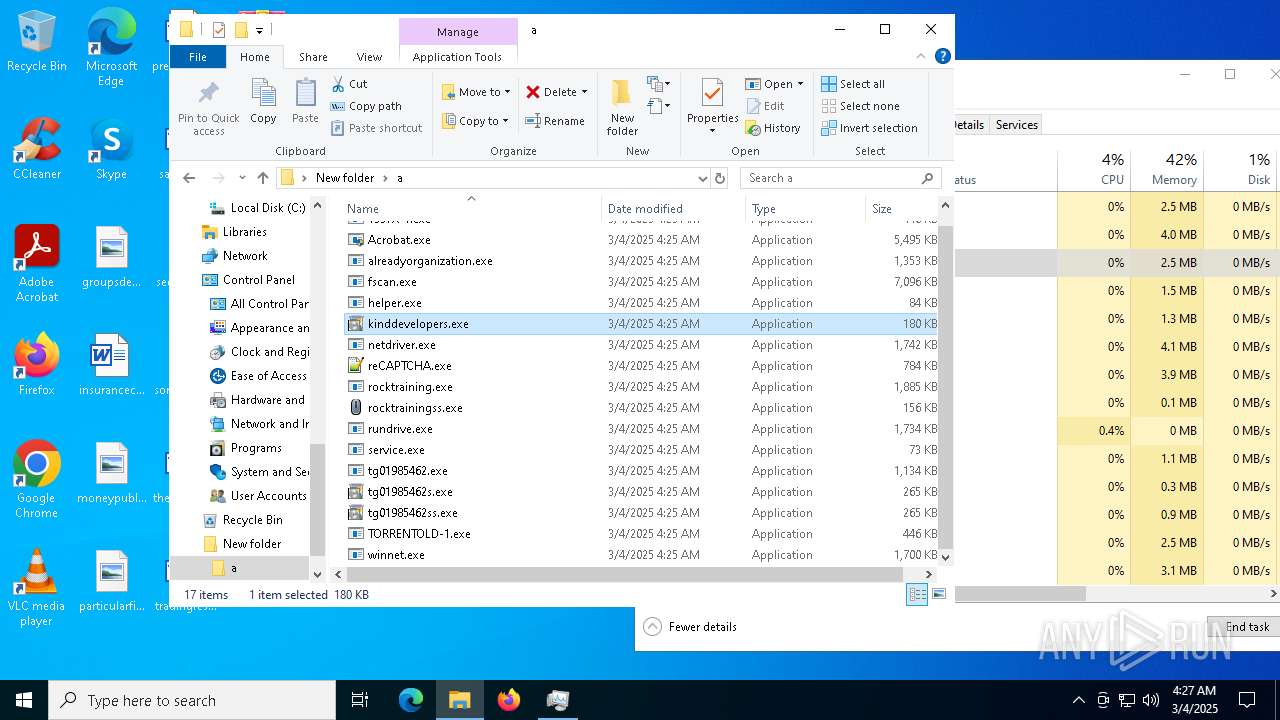Click the Copy ribbon button

[x=263, y=102]
